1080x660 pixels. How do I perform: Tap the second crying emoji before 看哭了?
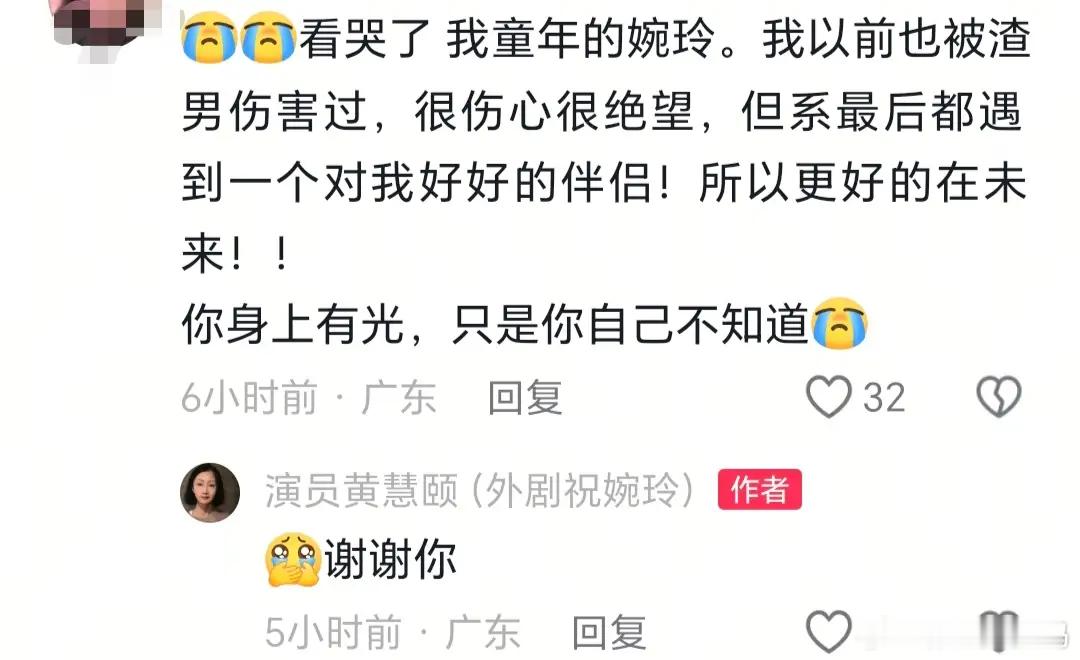(269, 38)
